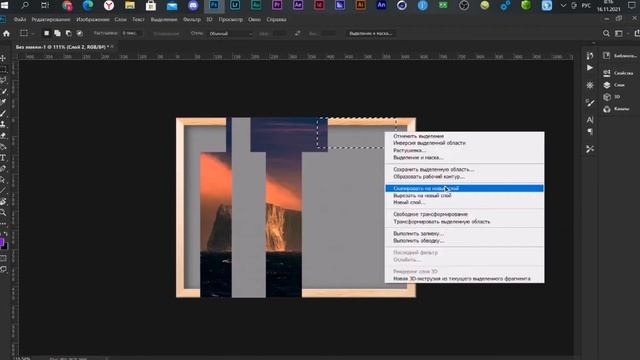Select the Hand tool
This screenshot has height=360, width=640.
coord(3,202)
